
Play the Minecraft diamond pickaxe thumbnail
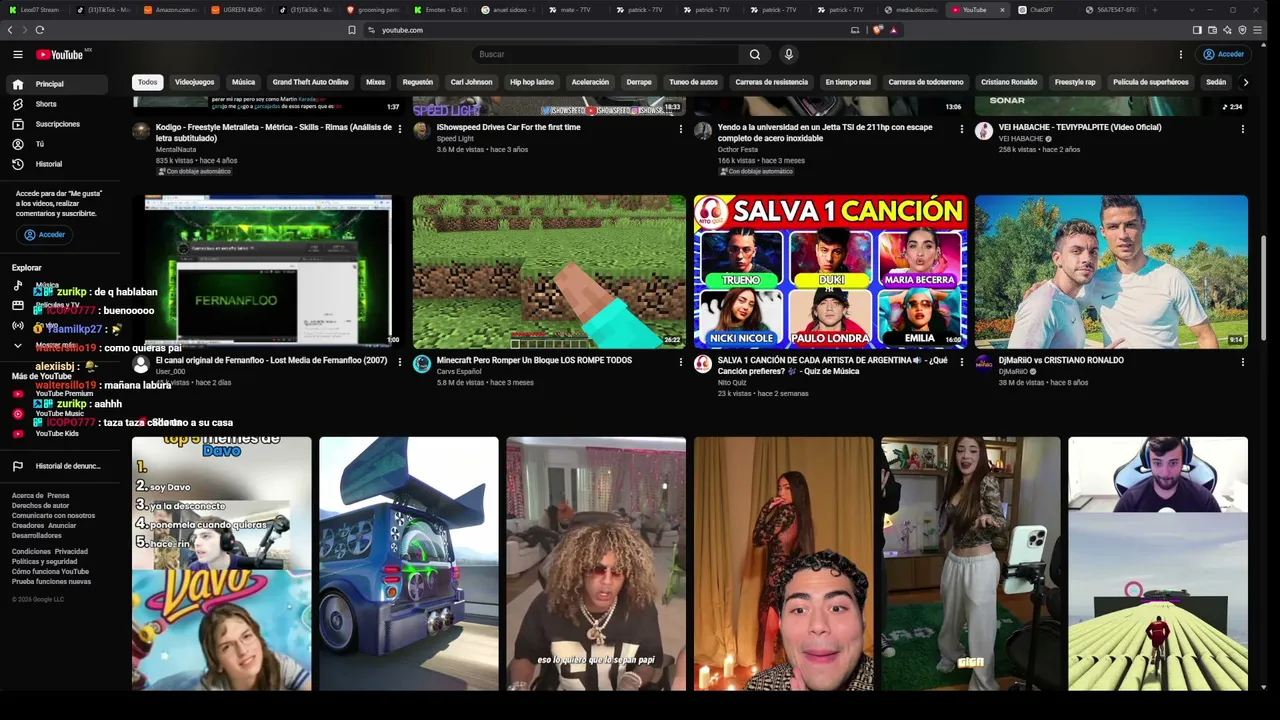click(549, 272)
